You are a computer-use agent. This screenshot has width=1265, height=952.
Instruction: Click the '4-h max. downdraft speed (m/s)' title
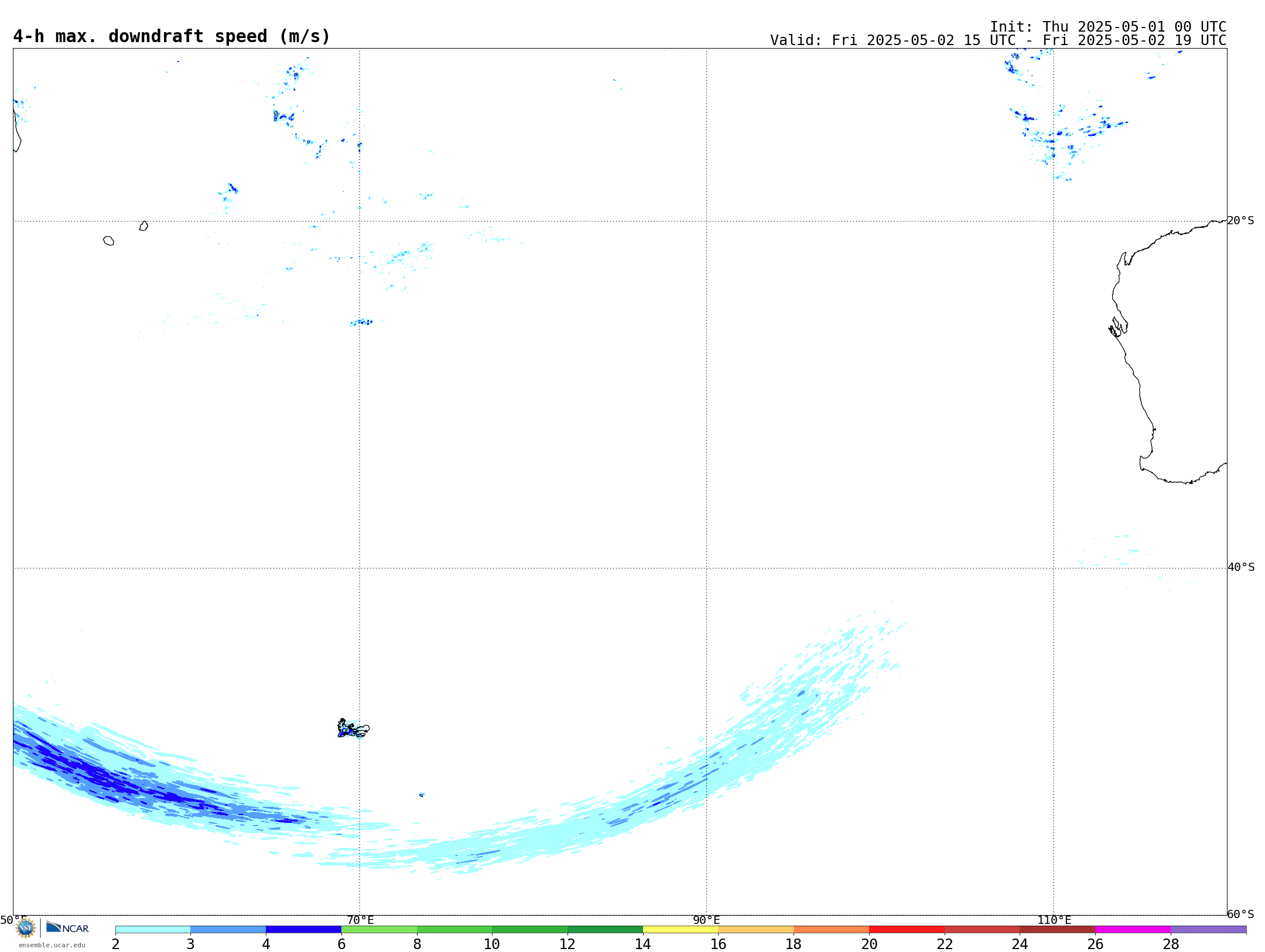tap(172, 36)
